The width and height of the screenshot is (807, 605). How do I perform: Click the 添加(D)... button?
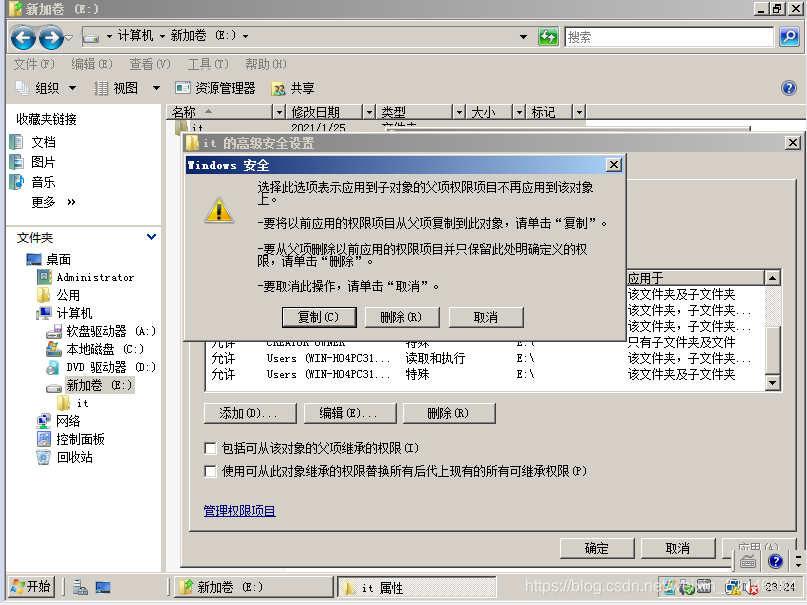(x=250, y=413)
